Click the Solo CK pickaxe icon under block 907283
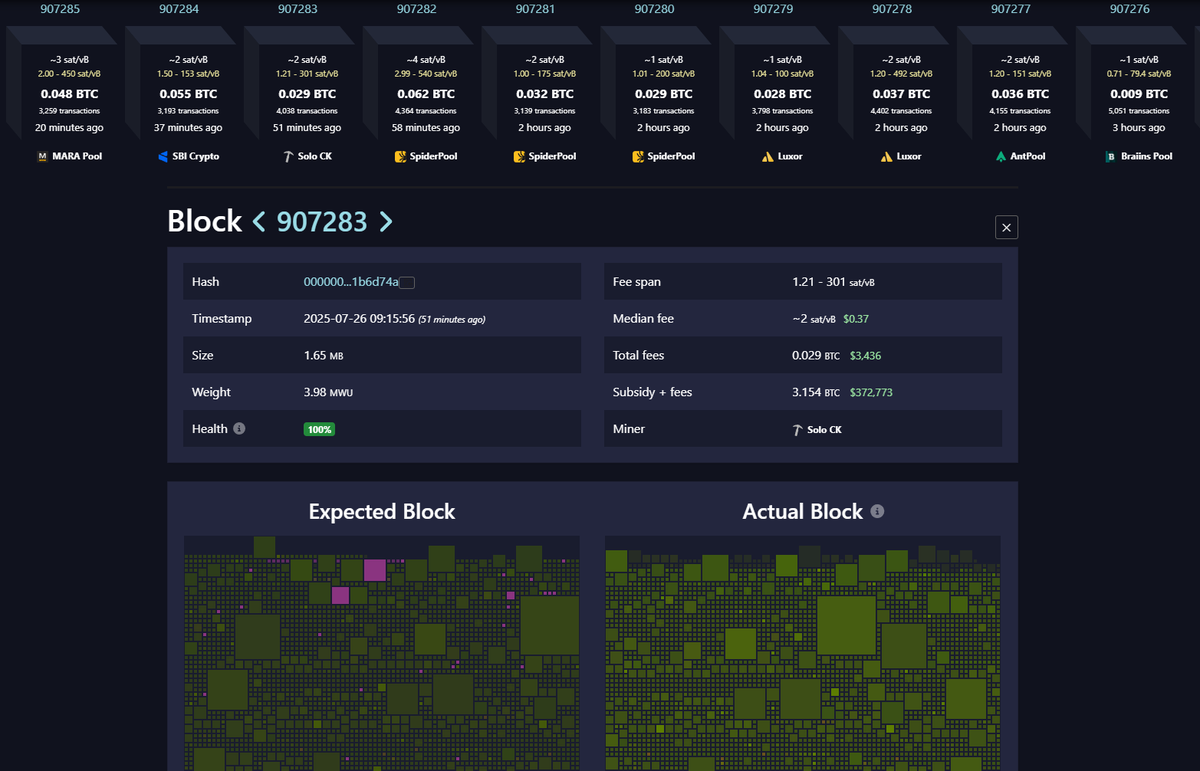The image size is (1200, 771). tap(288, 157)
